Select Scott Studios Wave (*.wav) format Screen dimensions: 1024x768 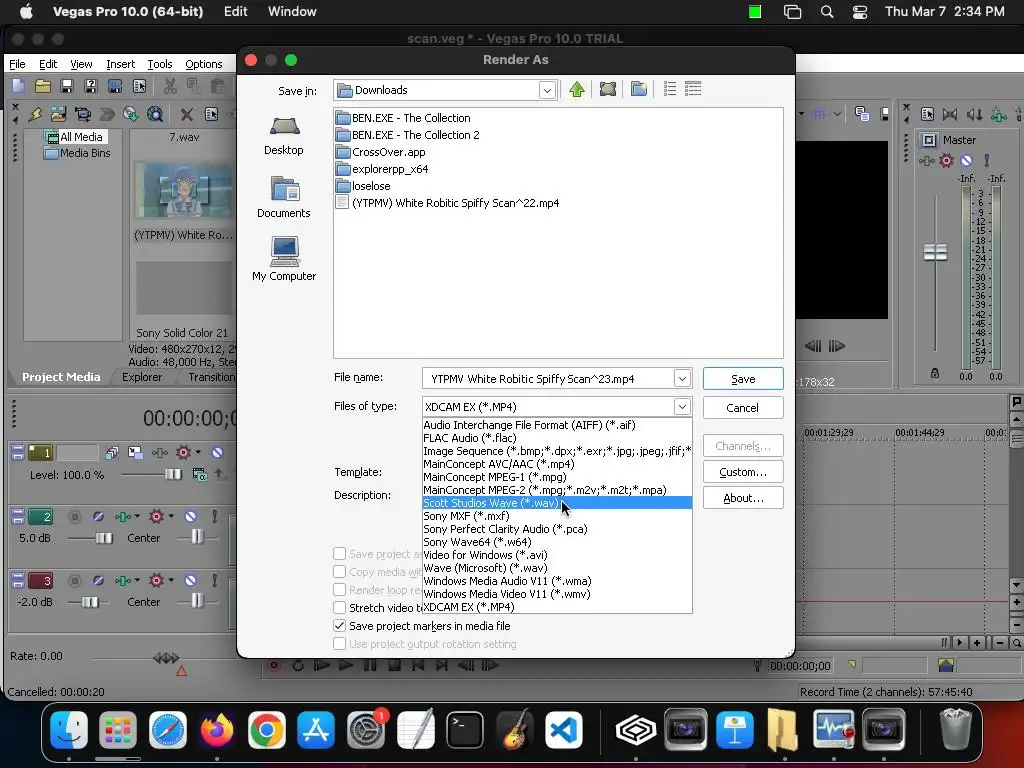coord(557,503)
